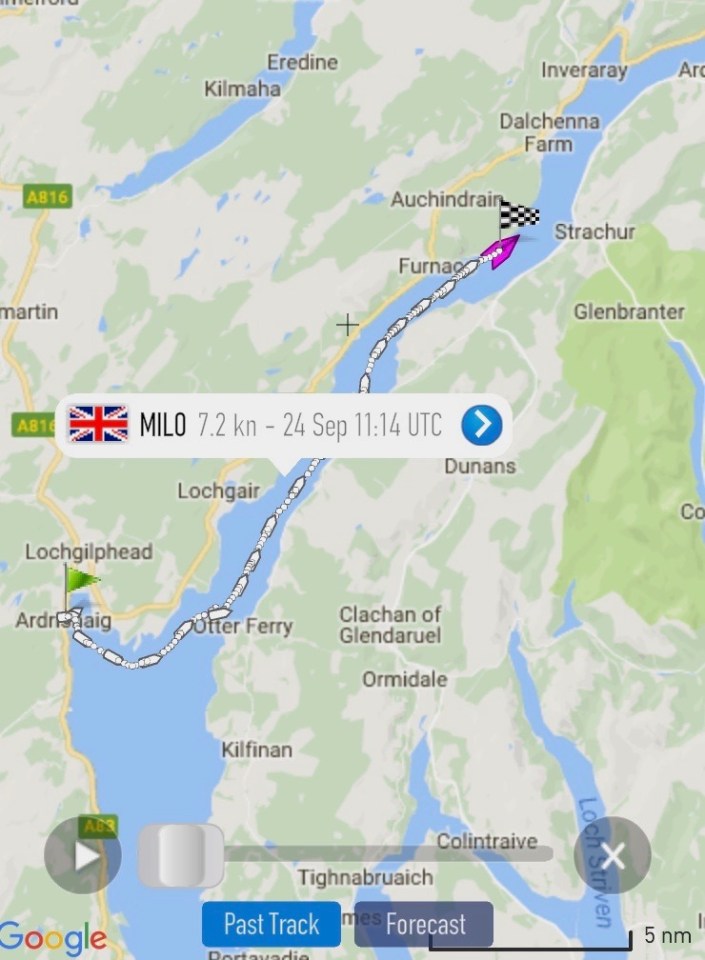This screenshot has width=705, height=960.
Task: Click the A816 road badge at top left
Action: tap(47, 197)
